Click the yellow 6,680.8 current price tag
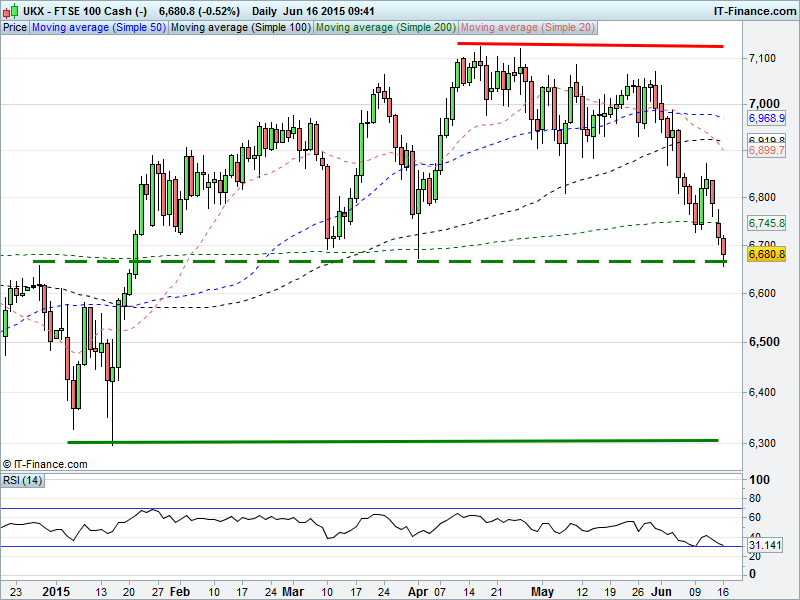 [x=767, y=255]
